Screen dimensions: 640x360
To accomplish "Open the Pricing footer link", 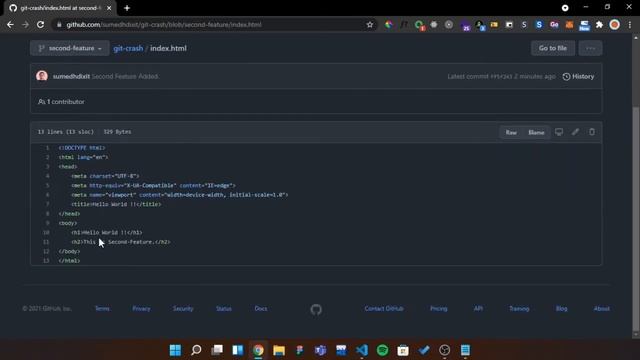I will [x=439, y=309].
